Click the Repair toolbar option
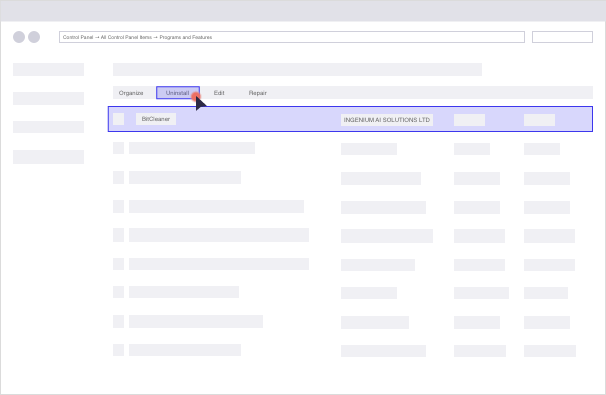The image size is (606, 395). (x=258, y=93)
